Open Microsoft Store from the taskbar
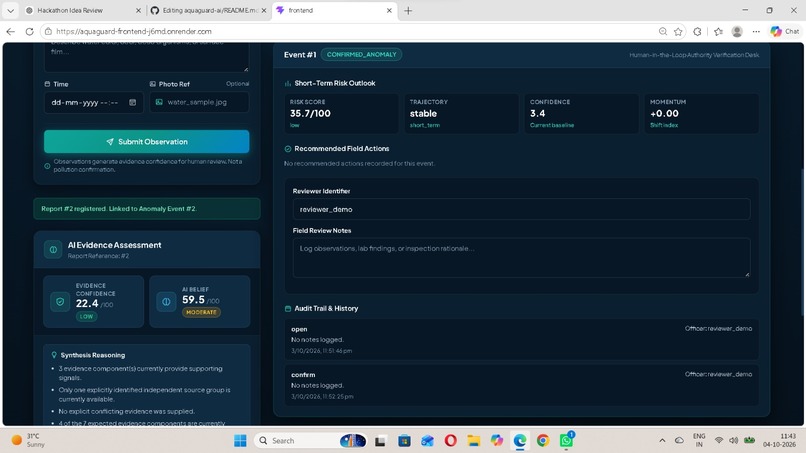The width and height of the screenshot is (806, 453). click(x=405, y=441)
